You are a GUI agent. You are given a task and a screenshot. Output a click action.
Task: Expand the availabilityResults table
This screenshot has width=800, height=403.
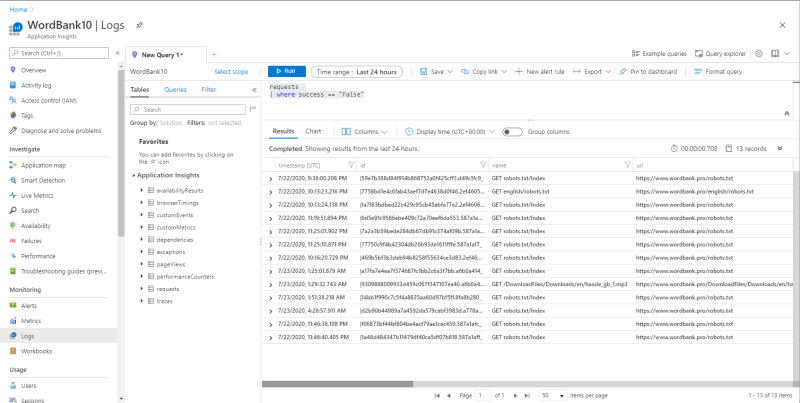141,190
